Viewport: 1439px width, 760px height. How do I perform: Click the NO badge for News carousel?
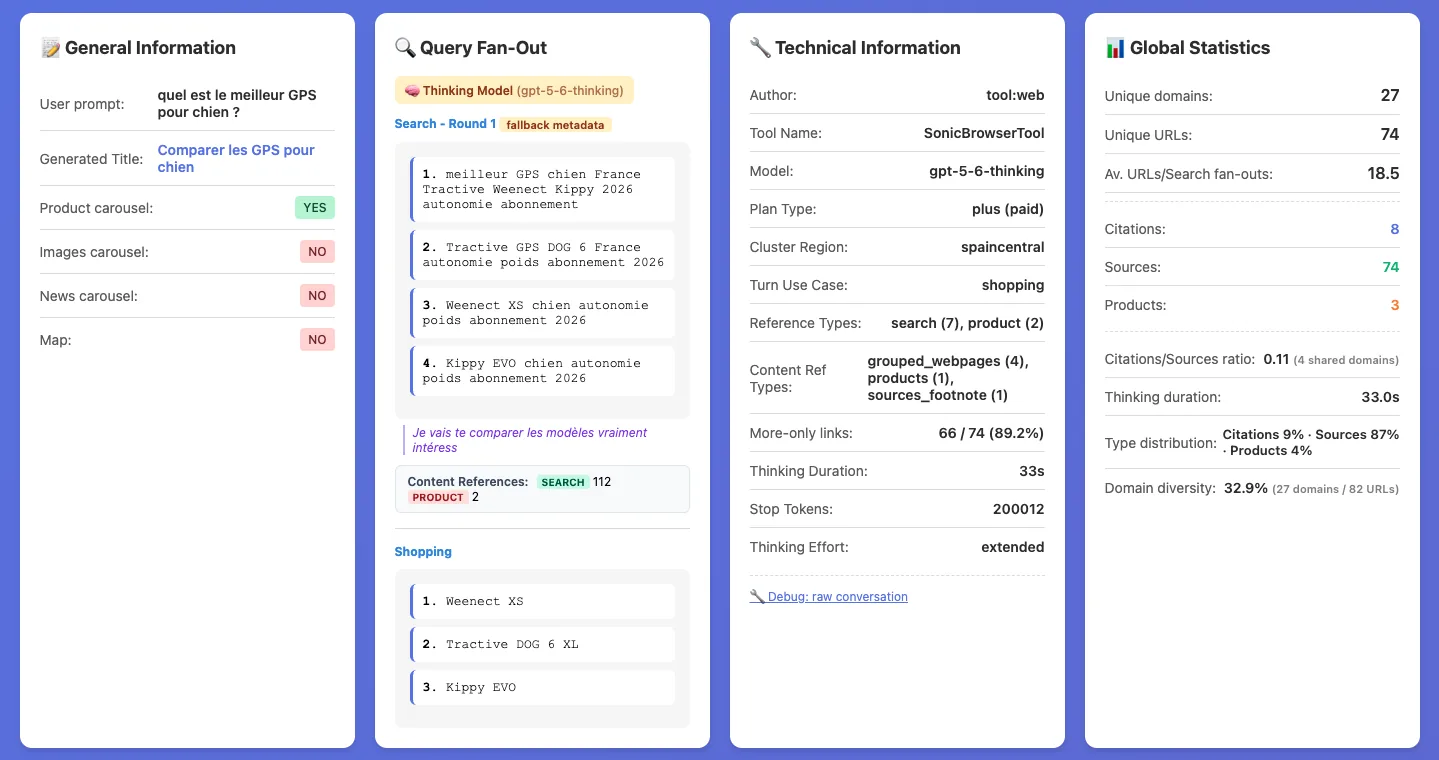[x=317, y=296]
